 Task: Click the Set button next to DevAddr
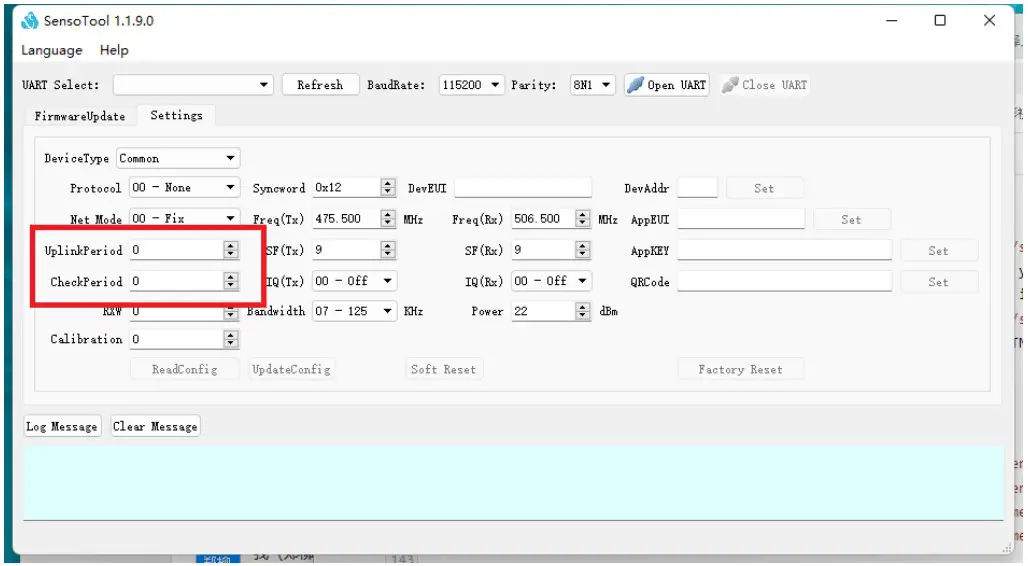764,188
